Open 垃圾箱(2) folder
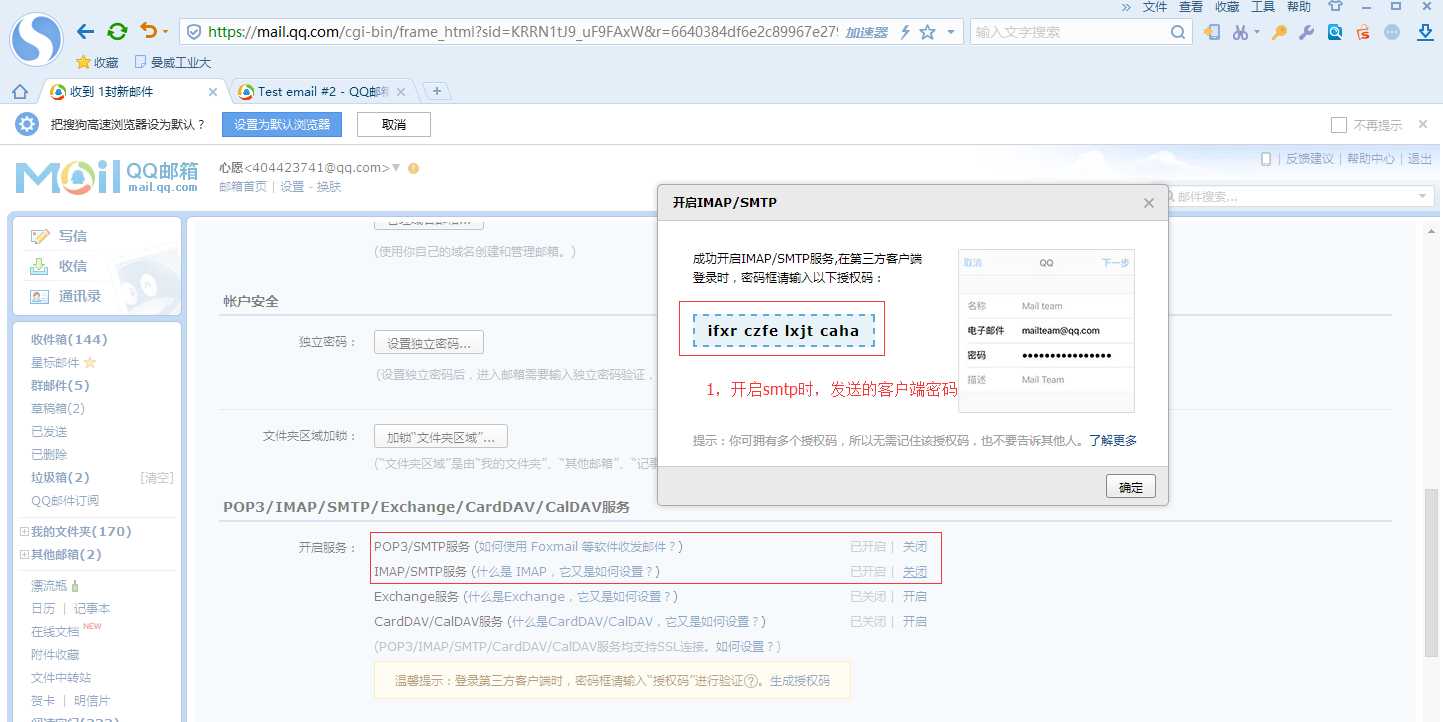The image size is (1443, 722). click(x=60, y=478)
